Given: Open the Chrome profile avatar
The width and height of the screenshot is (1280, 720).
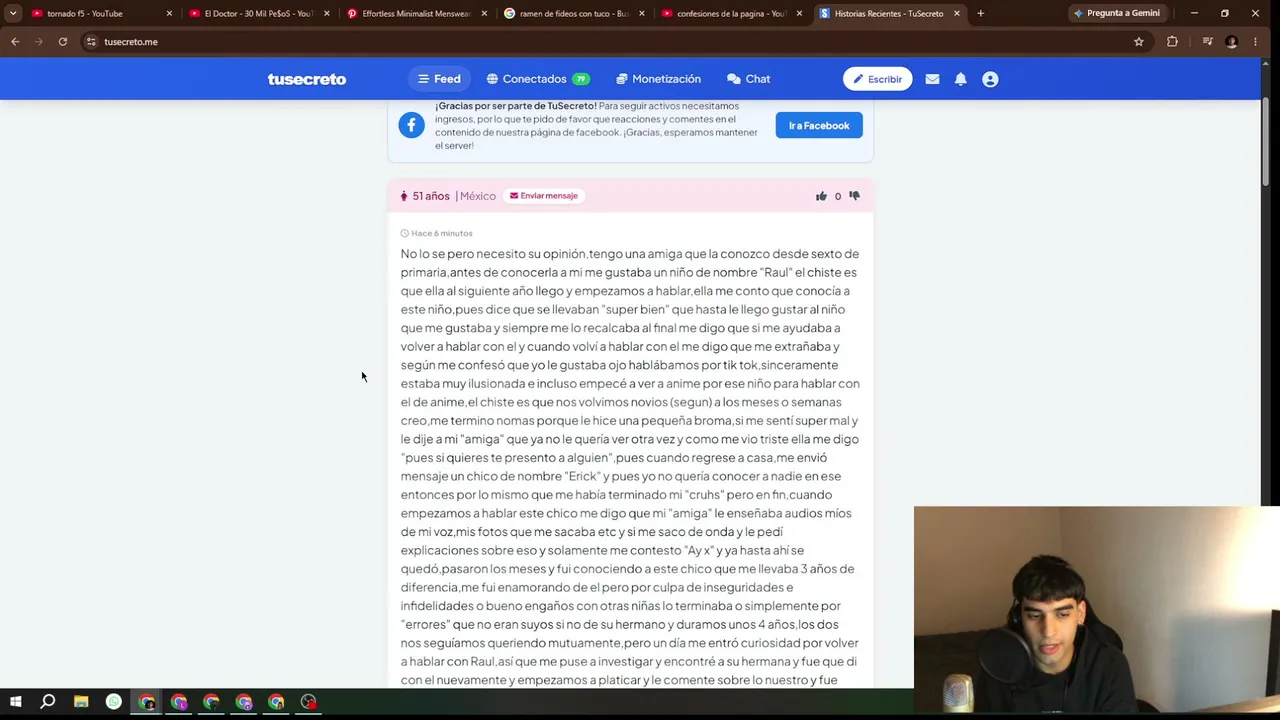Looking at the screenshot, I should coord(1231,42).
